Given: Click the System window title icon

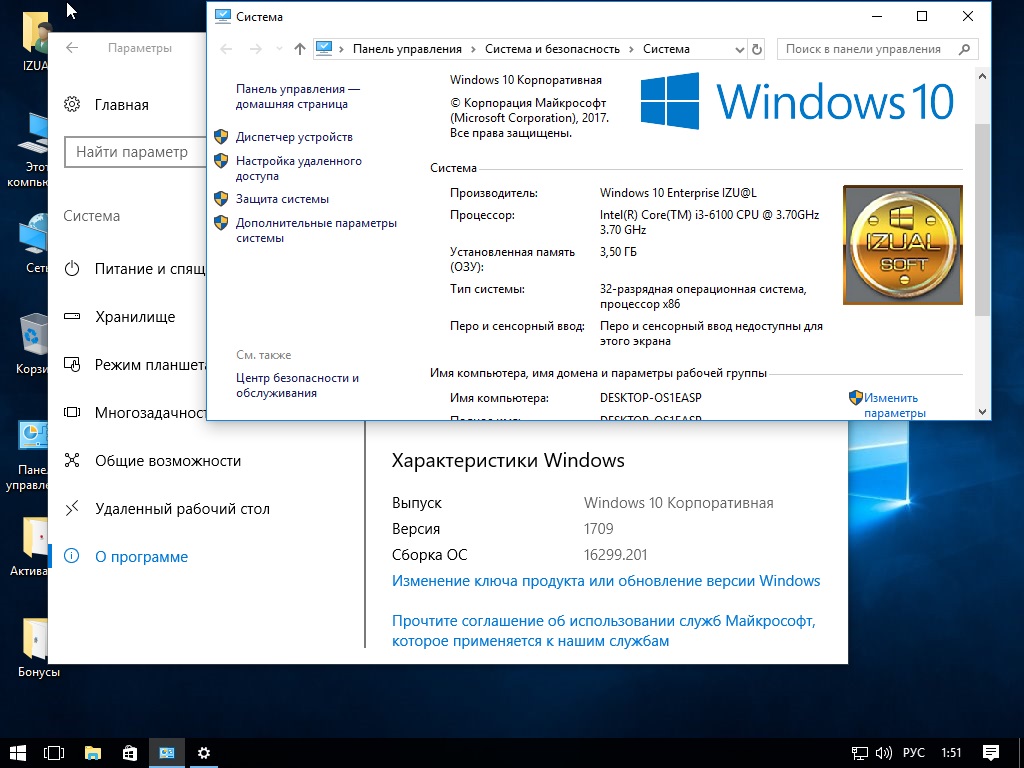Looking at the screenshot, I should coord(223,16).
